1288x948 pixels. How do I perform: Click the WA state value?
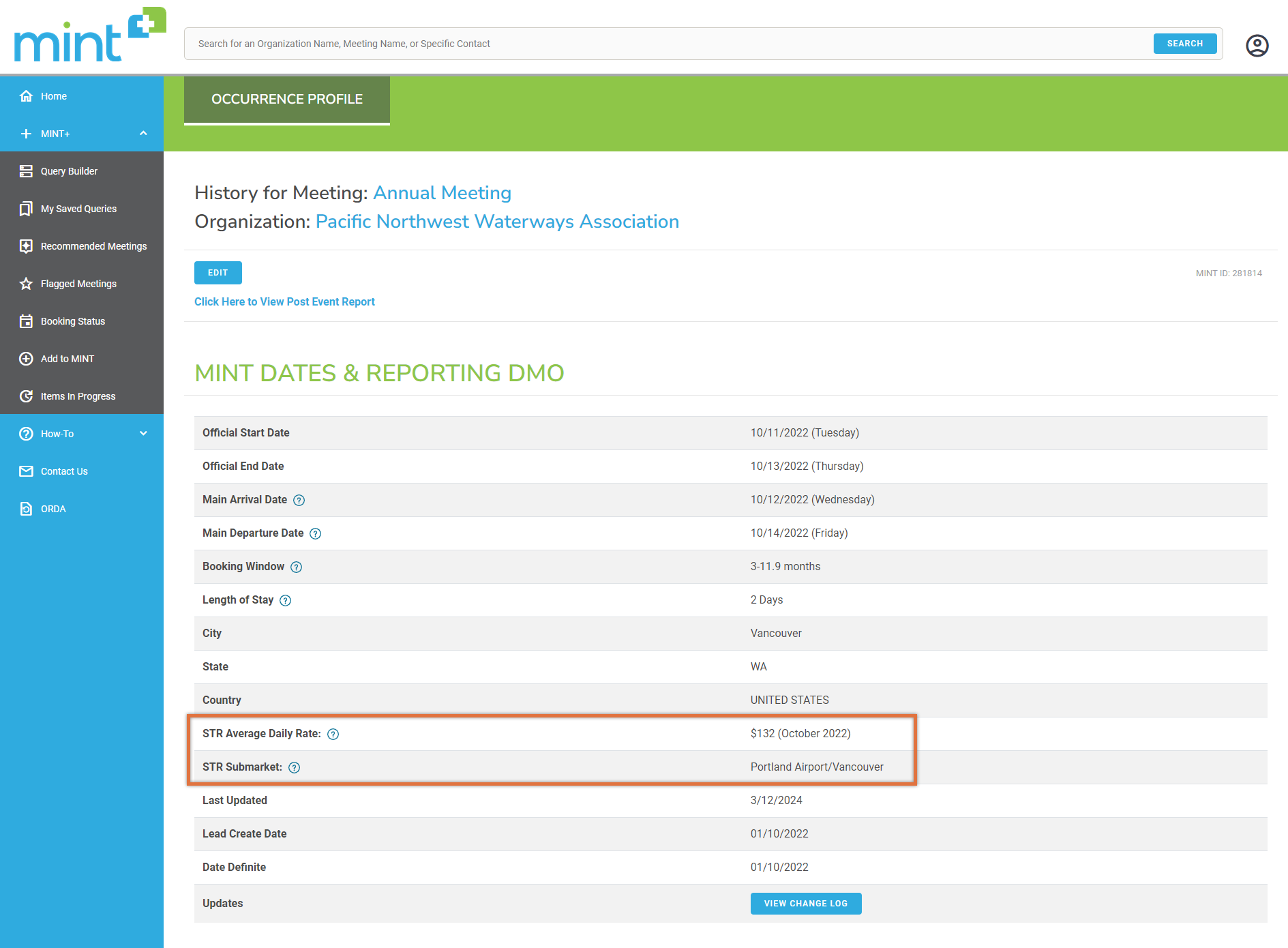click(x=758, y=667)
